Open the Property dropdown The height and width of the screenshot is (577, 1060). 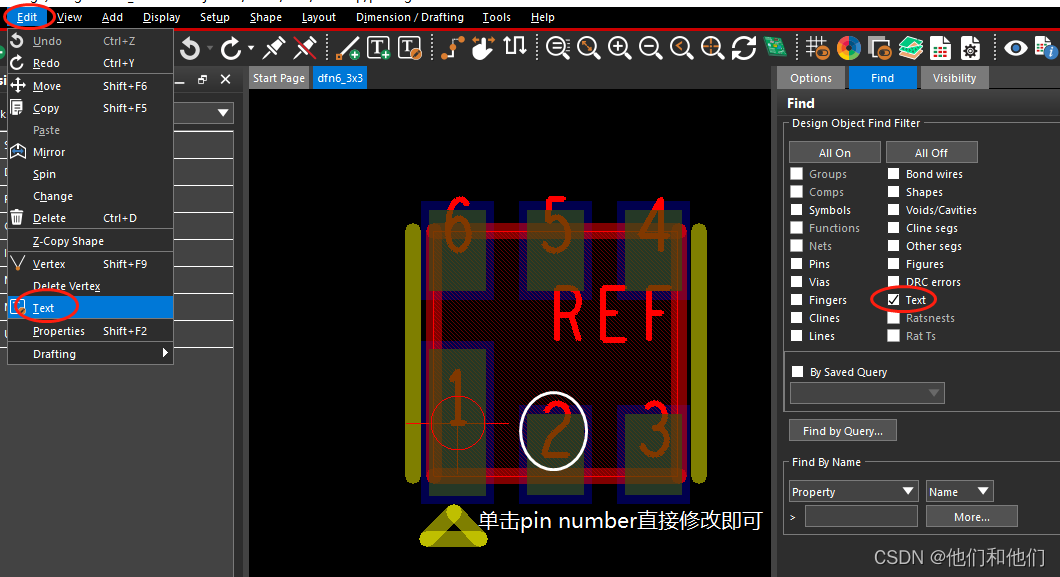854,491
